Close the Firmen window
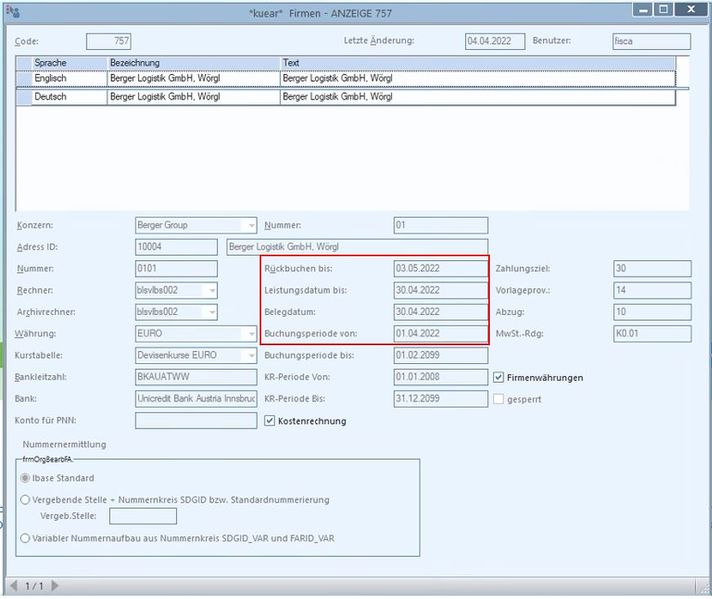The width and height of the screenshot is (712, 599). point(691,10)
